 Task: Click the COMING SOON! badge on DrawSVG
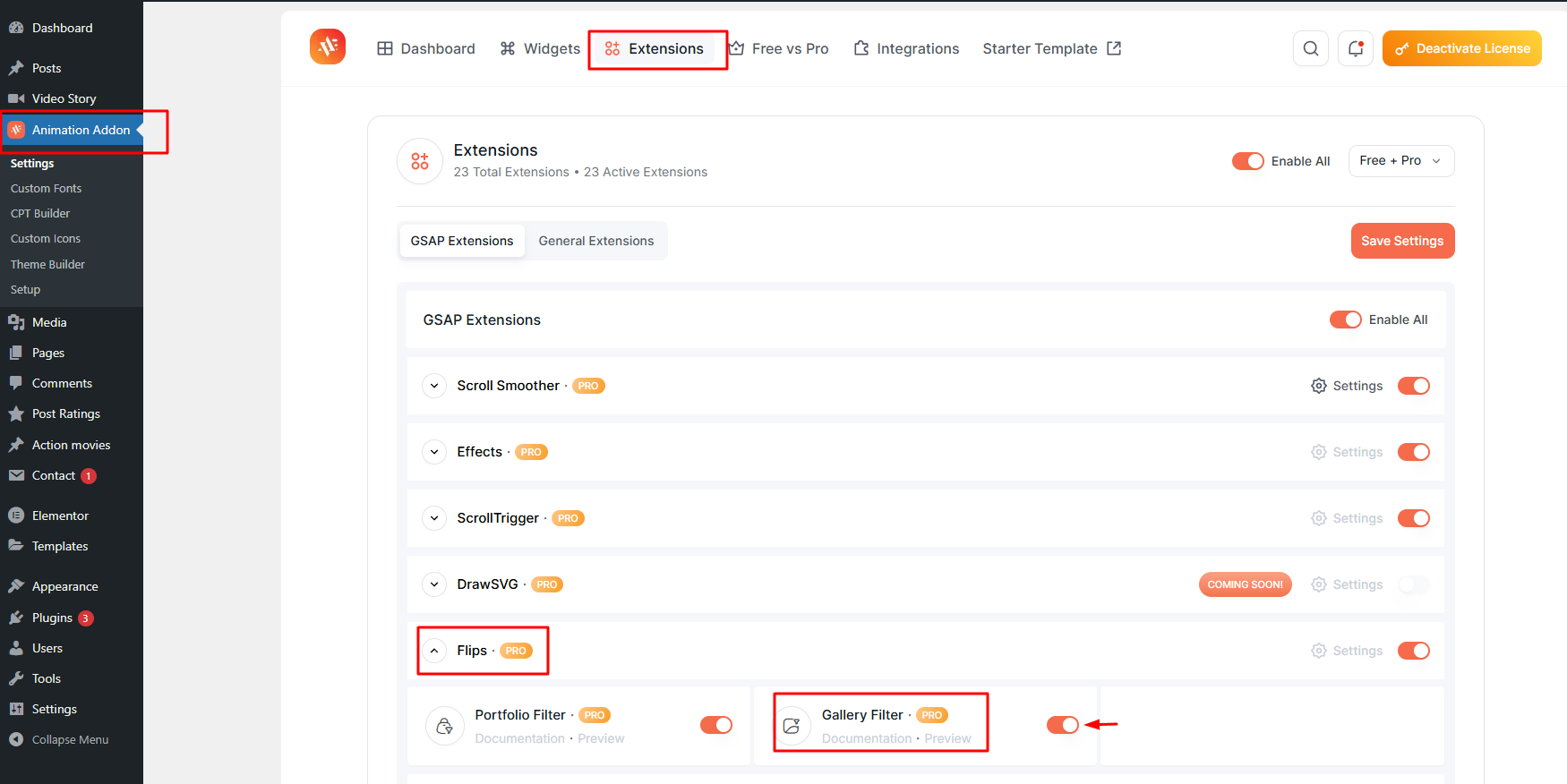(x=1245, y=584)
